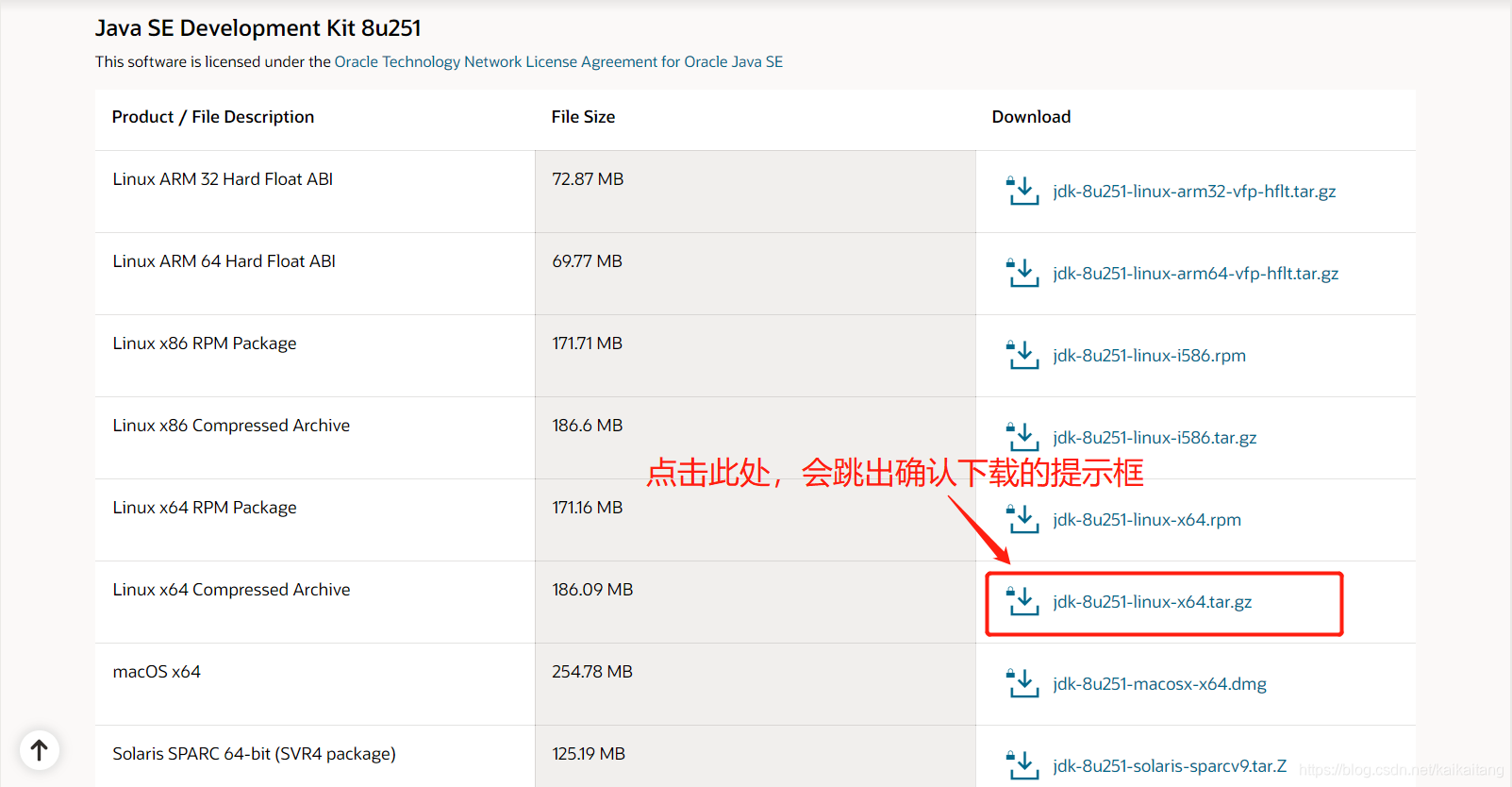Download jdk-8u251-linux-i586.rpm link

(1149, 355)
